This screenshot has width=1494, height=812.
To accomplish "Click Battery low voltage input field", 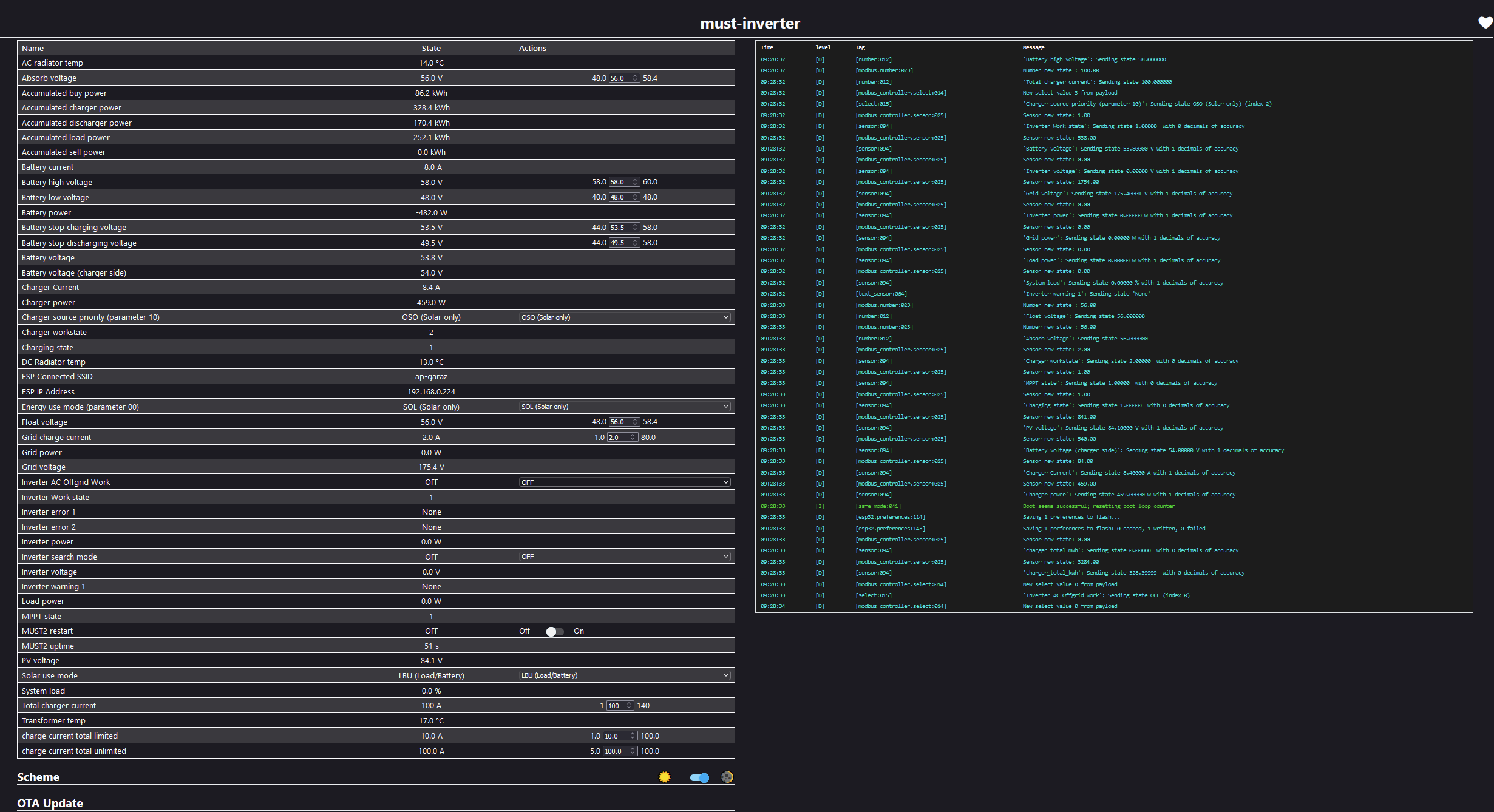I will pos(620,197).
